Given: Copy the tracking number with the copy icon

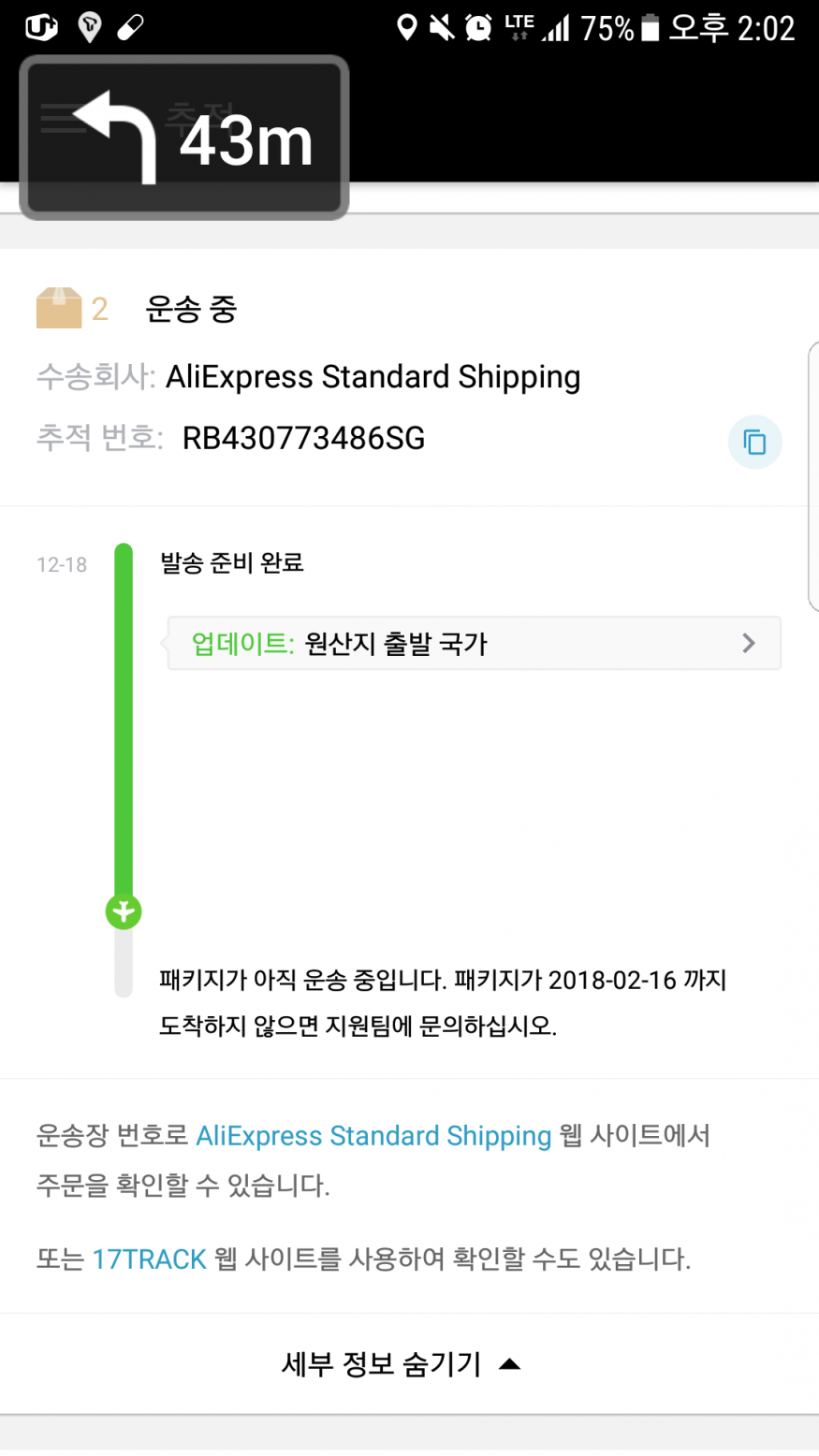Looking at the screenshot, I should [754, 442].
